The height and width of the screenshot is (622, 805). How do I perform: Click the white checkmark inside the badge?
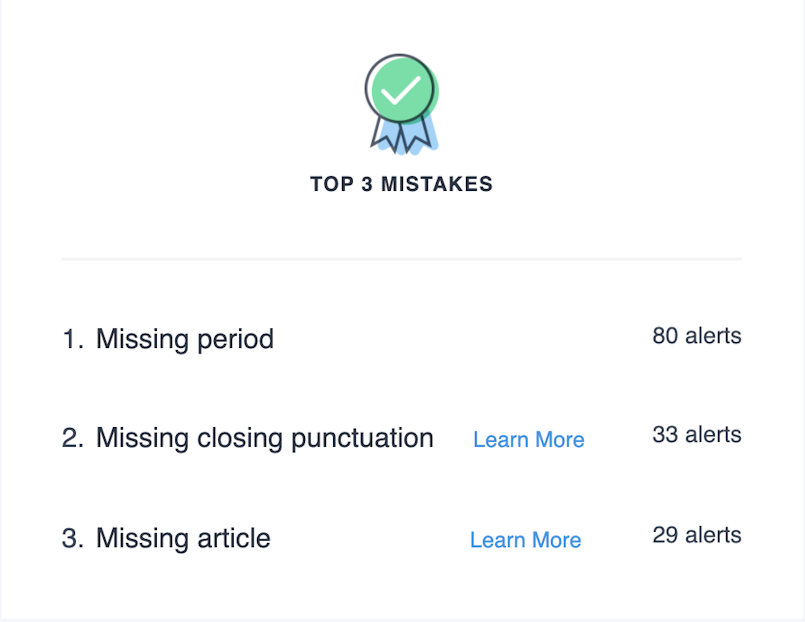point(400,90)
